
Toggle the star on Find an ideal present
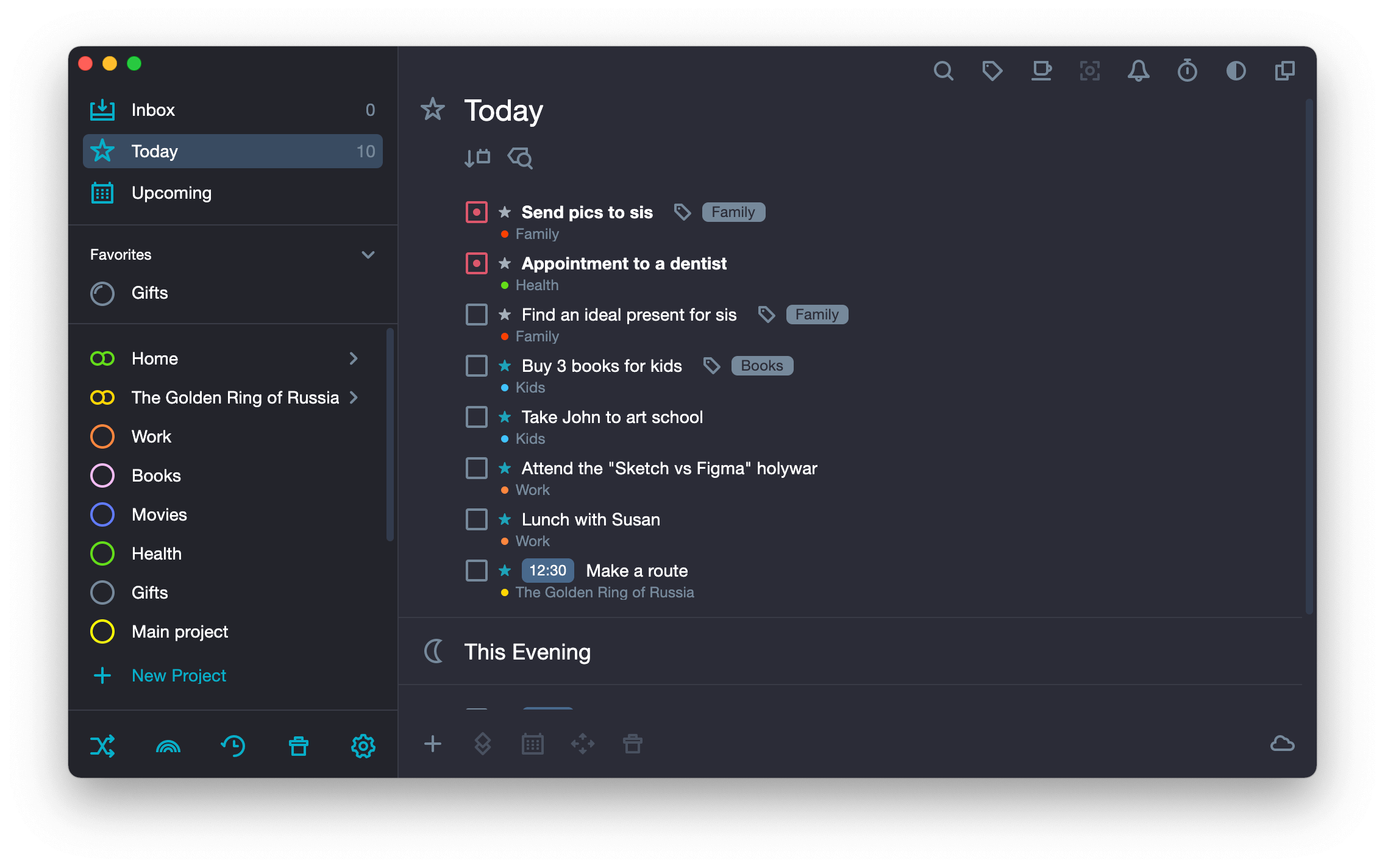pos(505,314)
